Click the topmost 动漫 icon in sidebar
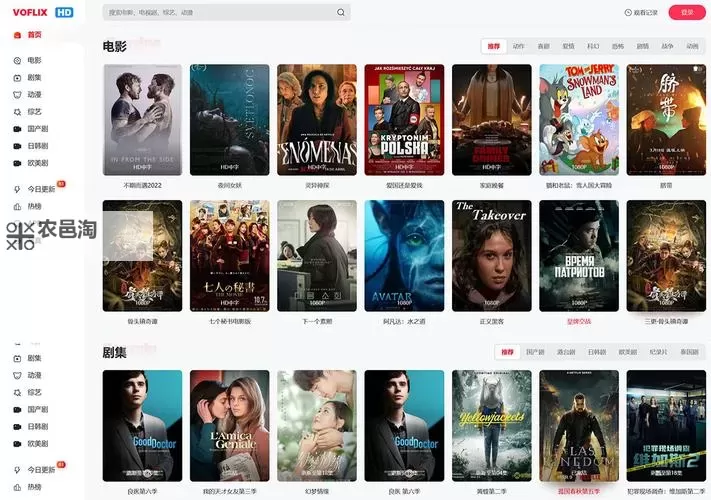711x500 pixels. 17,95
